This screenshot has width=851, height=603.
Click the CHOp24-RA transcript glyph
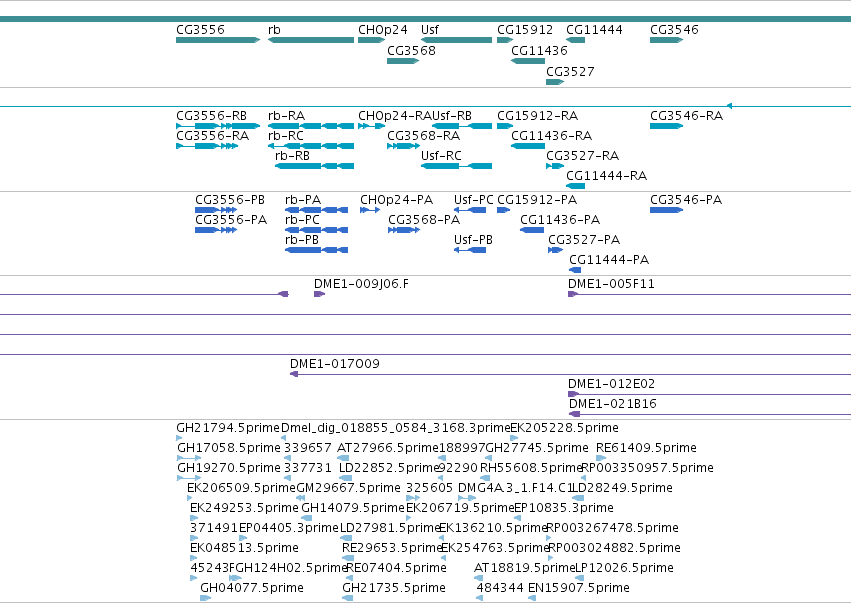(x=372, y=126)
